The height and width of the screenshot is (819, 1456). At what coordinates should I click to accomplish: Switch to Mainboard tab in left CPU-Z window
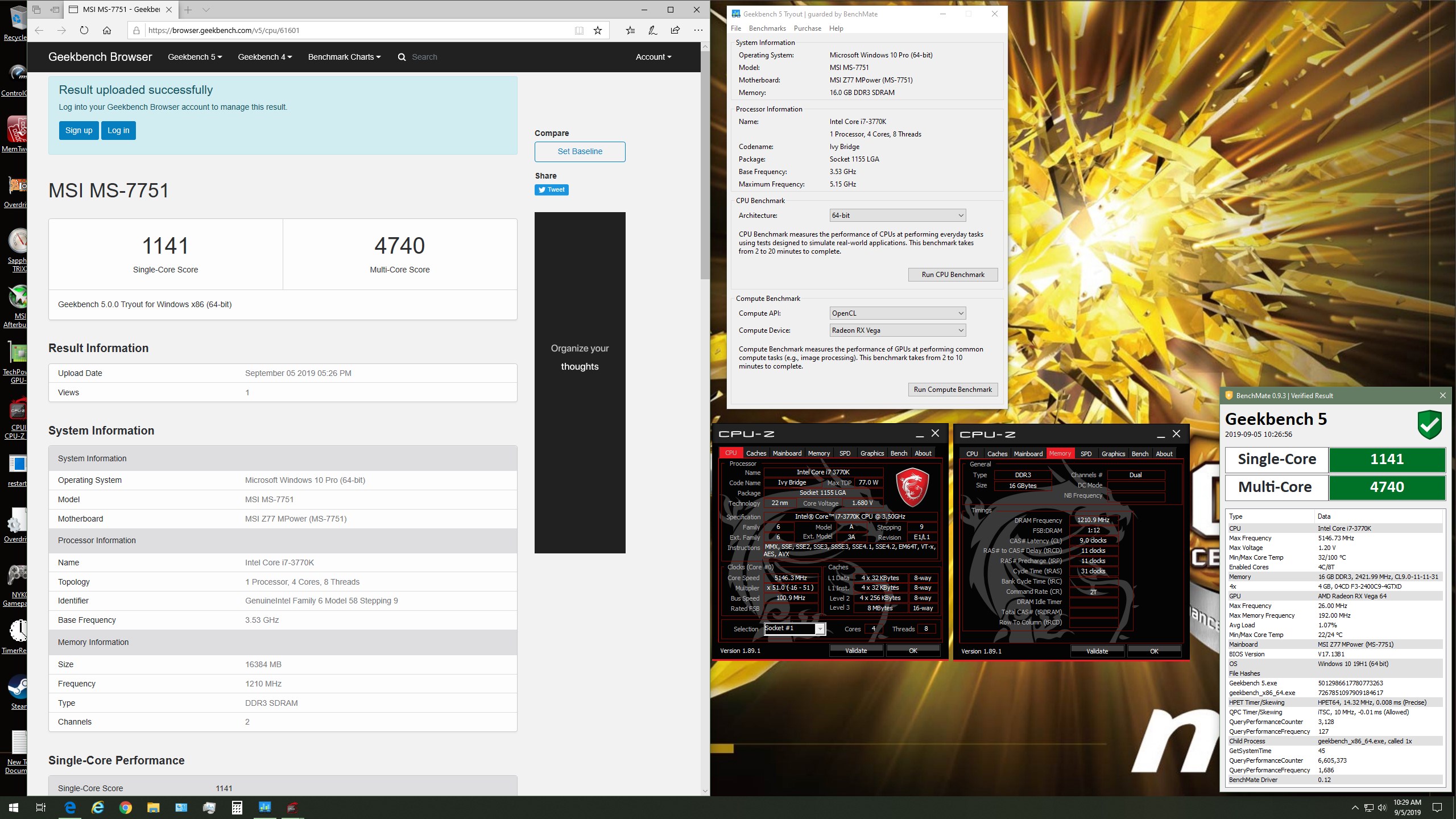point(787,453)
